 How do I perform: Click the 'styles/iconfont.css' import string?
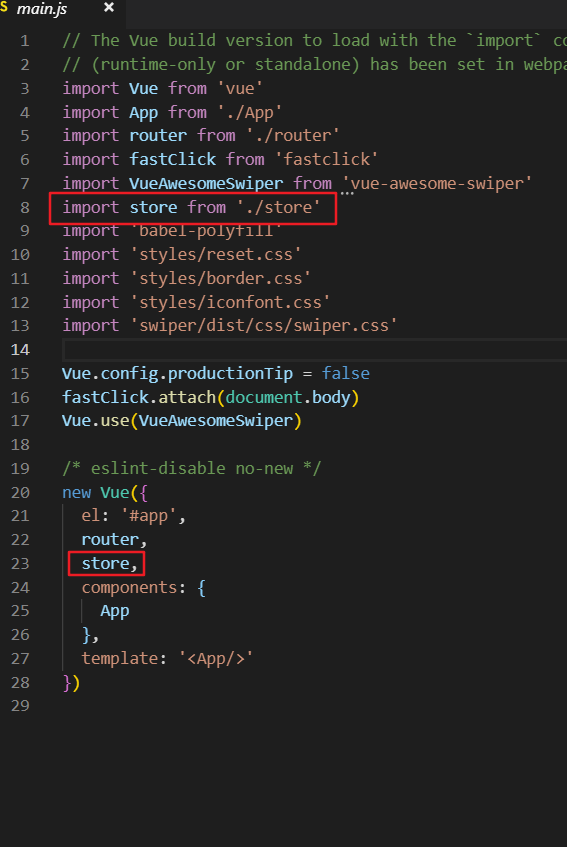point(230,302)
